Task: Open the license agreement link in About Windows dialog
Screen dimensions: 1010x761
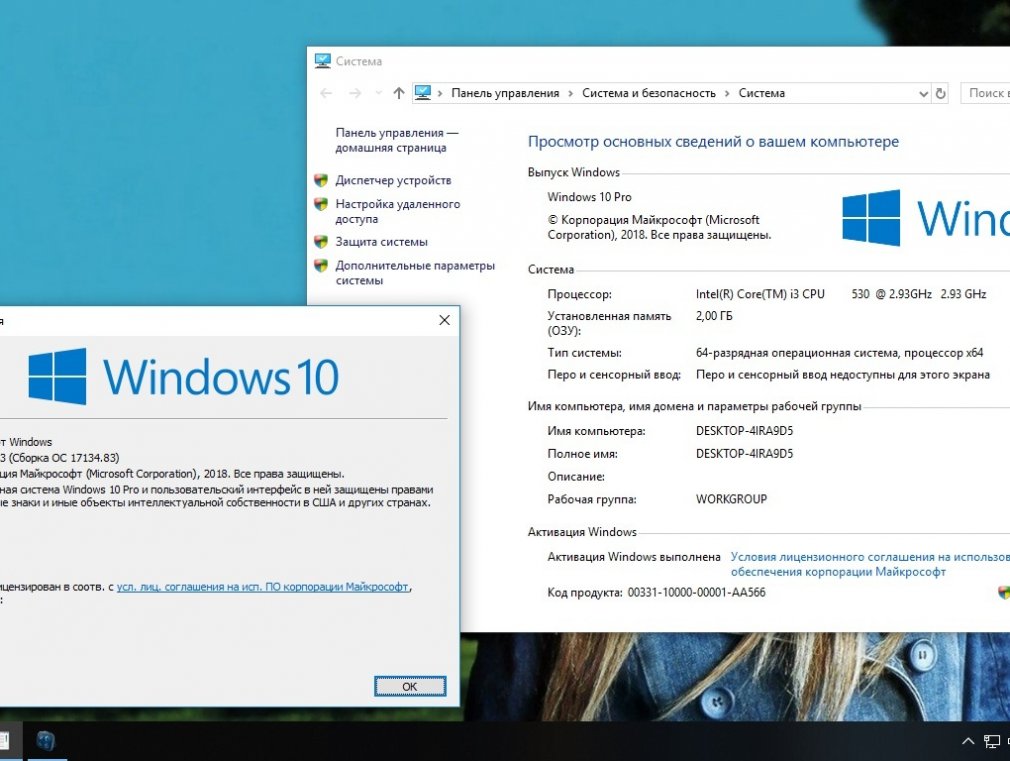Action: pyautogui.click(x=262, y=587)
